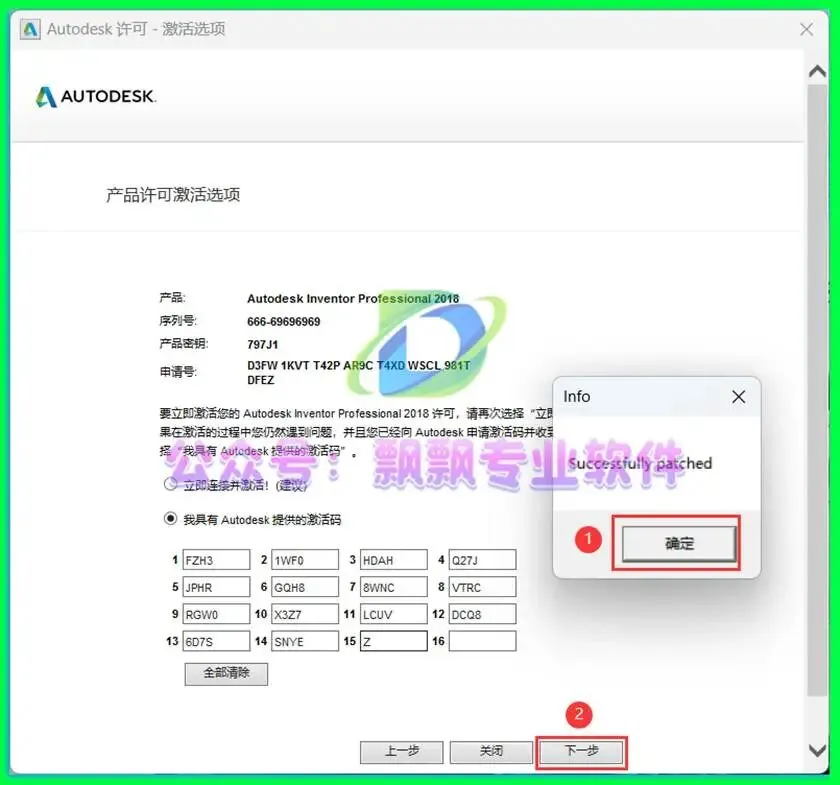Click activation code field 14 containing SNYE
This screenshot has width=840, height=785.
[x=305, y=641]
